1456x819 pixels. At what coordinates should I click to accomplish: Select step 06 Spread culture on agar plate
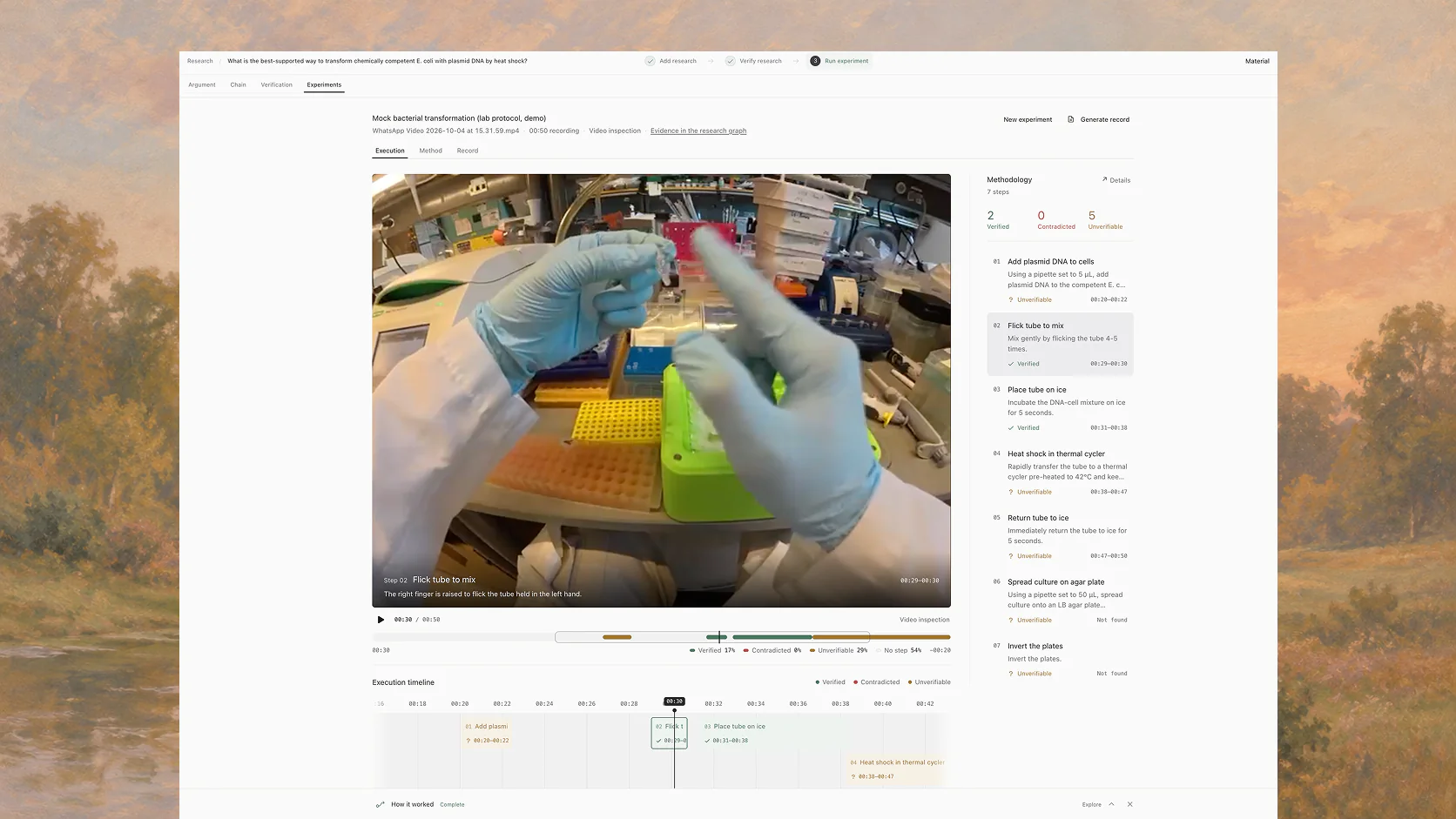[x=1060, y=601]
